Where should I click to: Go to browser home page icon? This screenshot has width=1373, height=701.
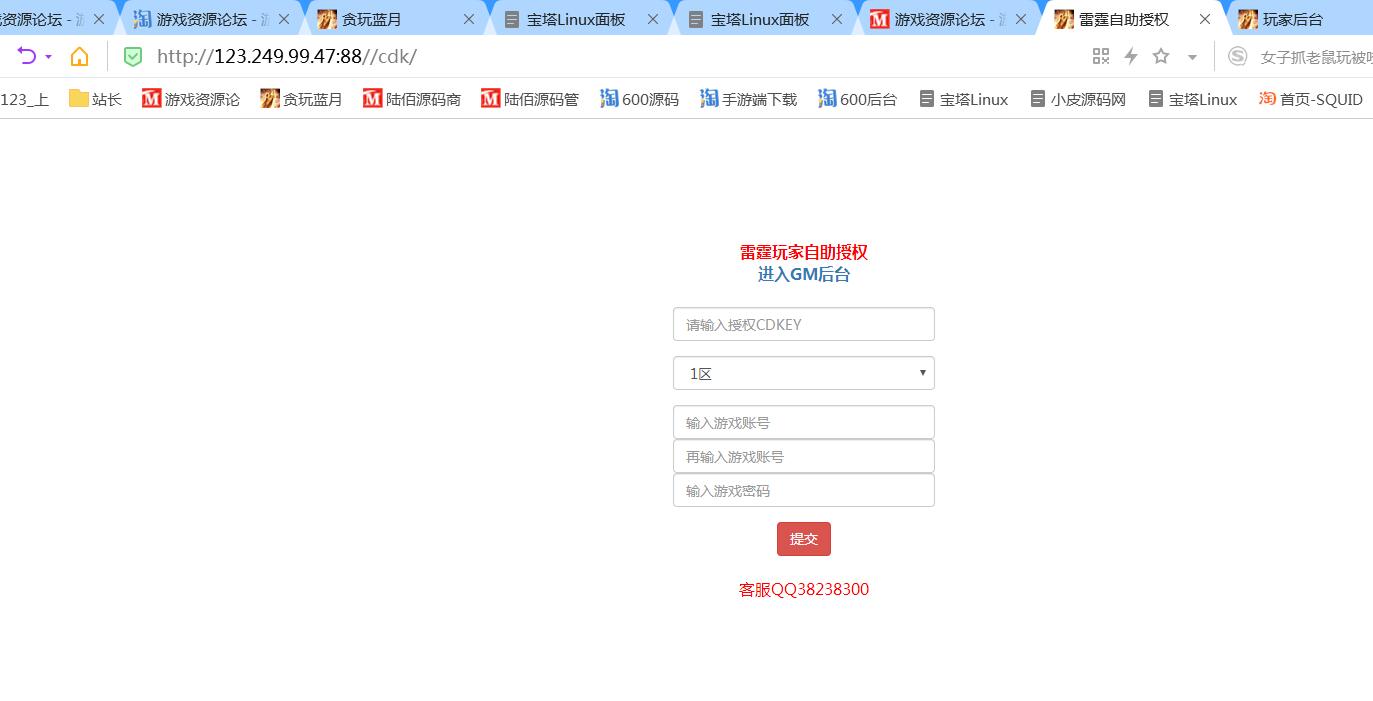pyautogui.click(x=79, y=56)
